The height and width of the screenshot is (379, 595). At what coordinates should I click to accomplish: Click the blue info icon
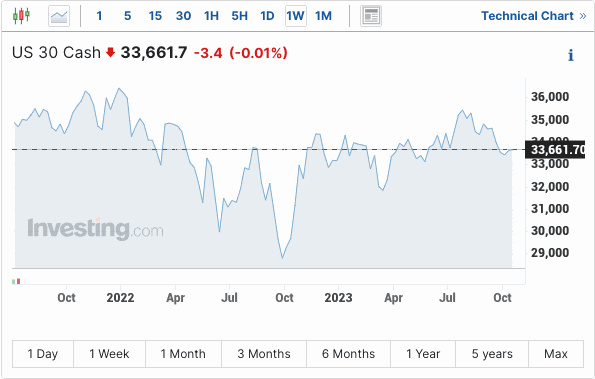[x=571, y=55]
